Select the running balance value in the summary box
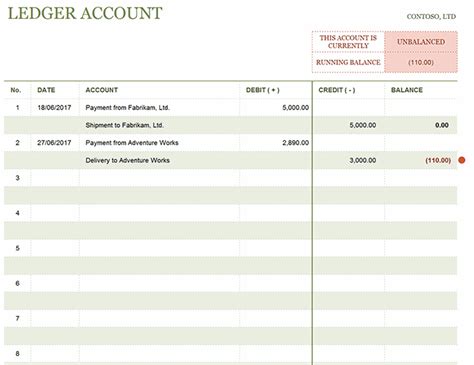 pyautogui.click(x=421, y=62)
